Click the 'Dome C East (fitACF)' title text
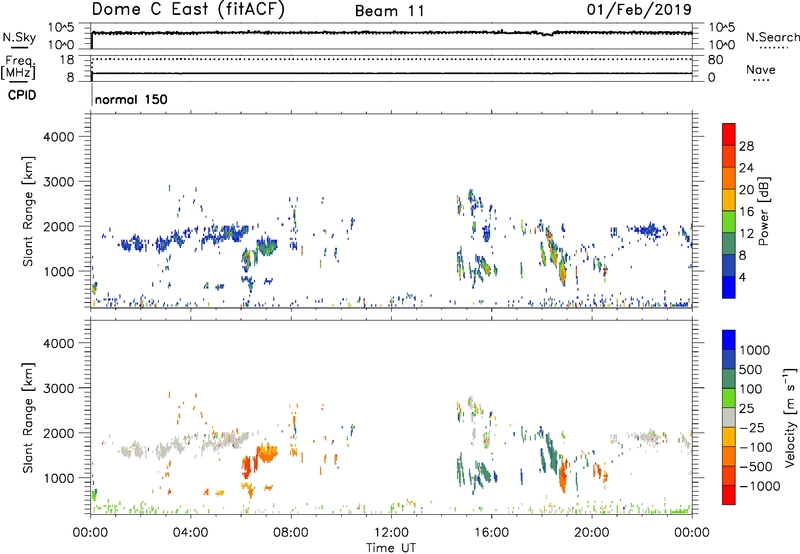Image resolution: width=800 pixels, height=554 pixels. tap(188, 10)
